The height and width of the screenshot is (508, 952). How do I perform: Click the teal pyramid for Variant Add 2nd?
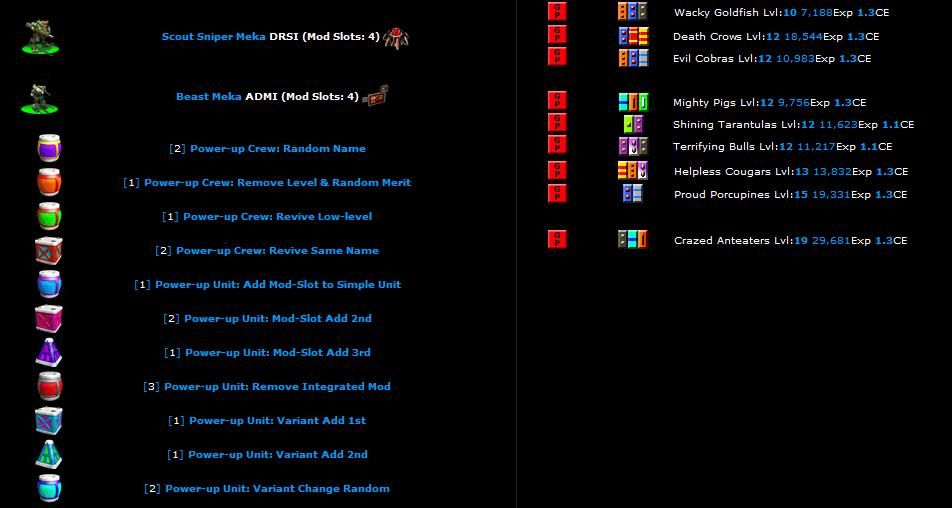(49, 454)
